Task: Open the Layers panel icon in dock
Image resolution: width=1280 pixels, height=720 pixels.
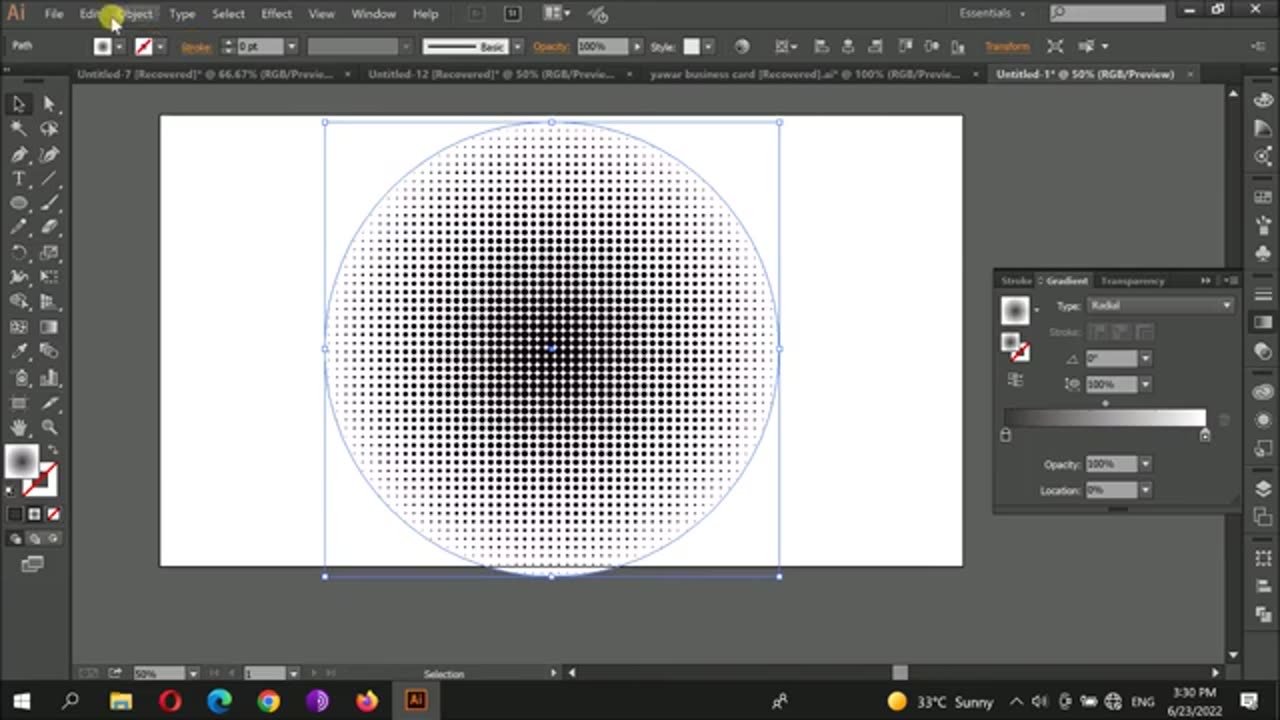Action: (x=1263, y=488)
